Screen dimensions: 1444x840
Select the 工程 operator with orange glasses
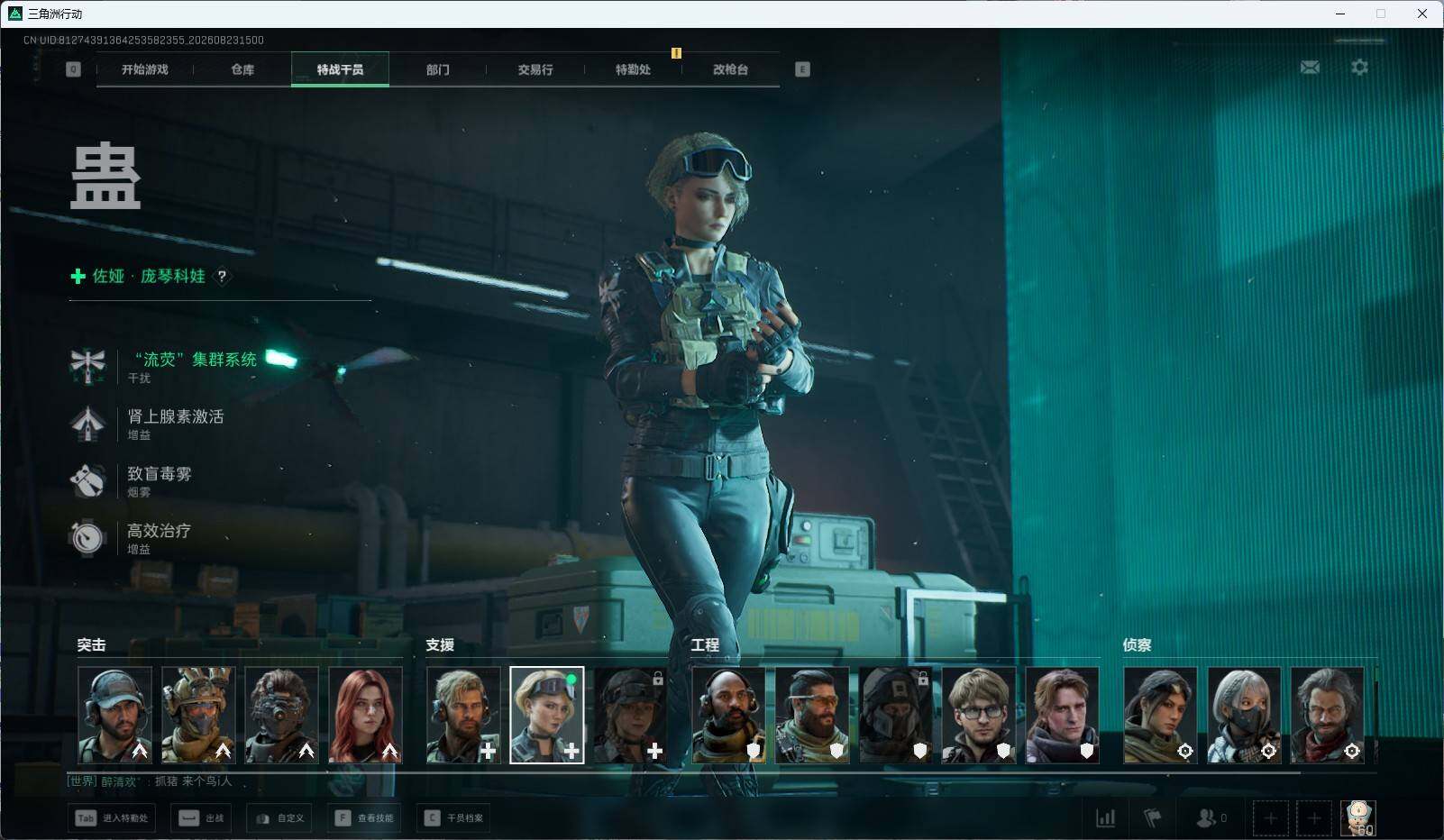tap(812, 715)
